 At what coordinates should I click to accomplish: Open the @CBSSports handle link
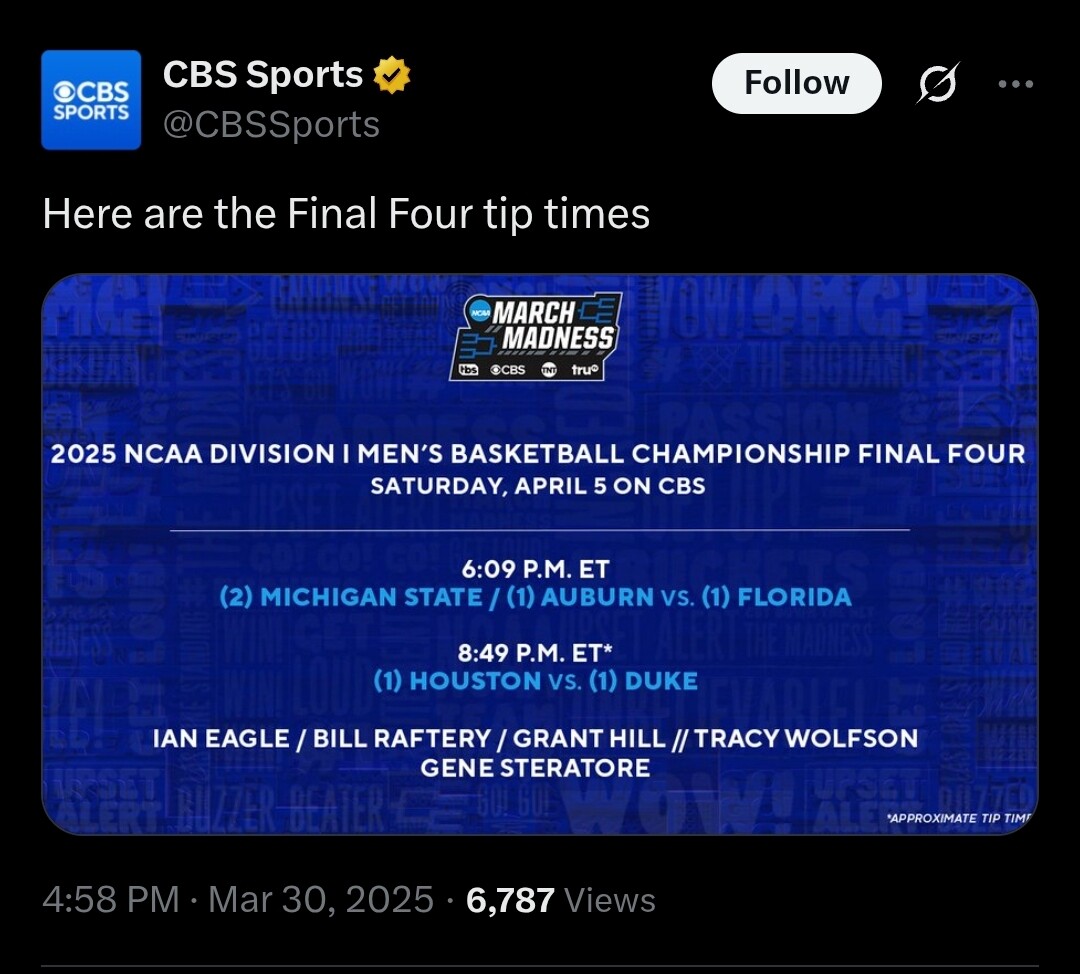271,125
